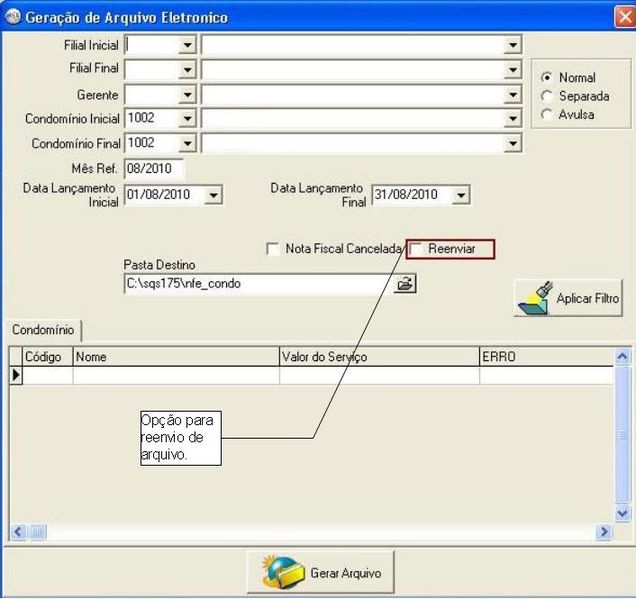This screenshot has height=599, width=636.
Task: Enable the Nota Fiscal Cancelada checkbox
Action: pos(273,249)
